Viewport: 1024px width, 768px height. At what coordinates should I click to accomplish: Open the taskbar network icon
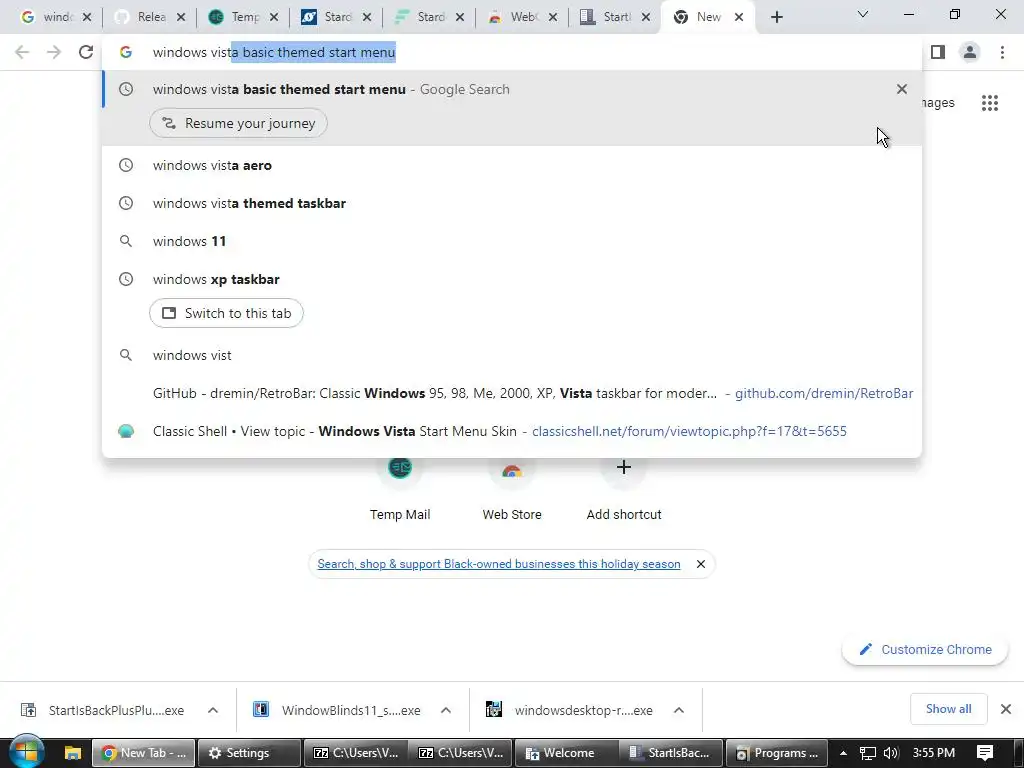(x=867, y=753)
